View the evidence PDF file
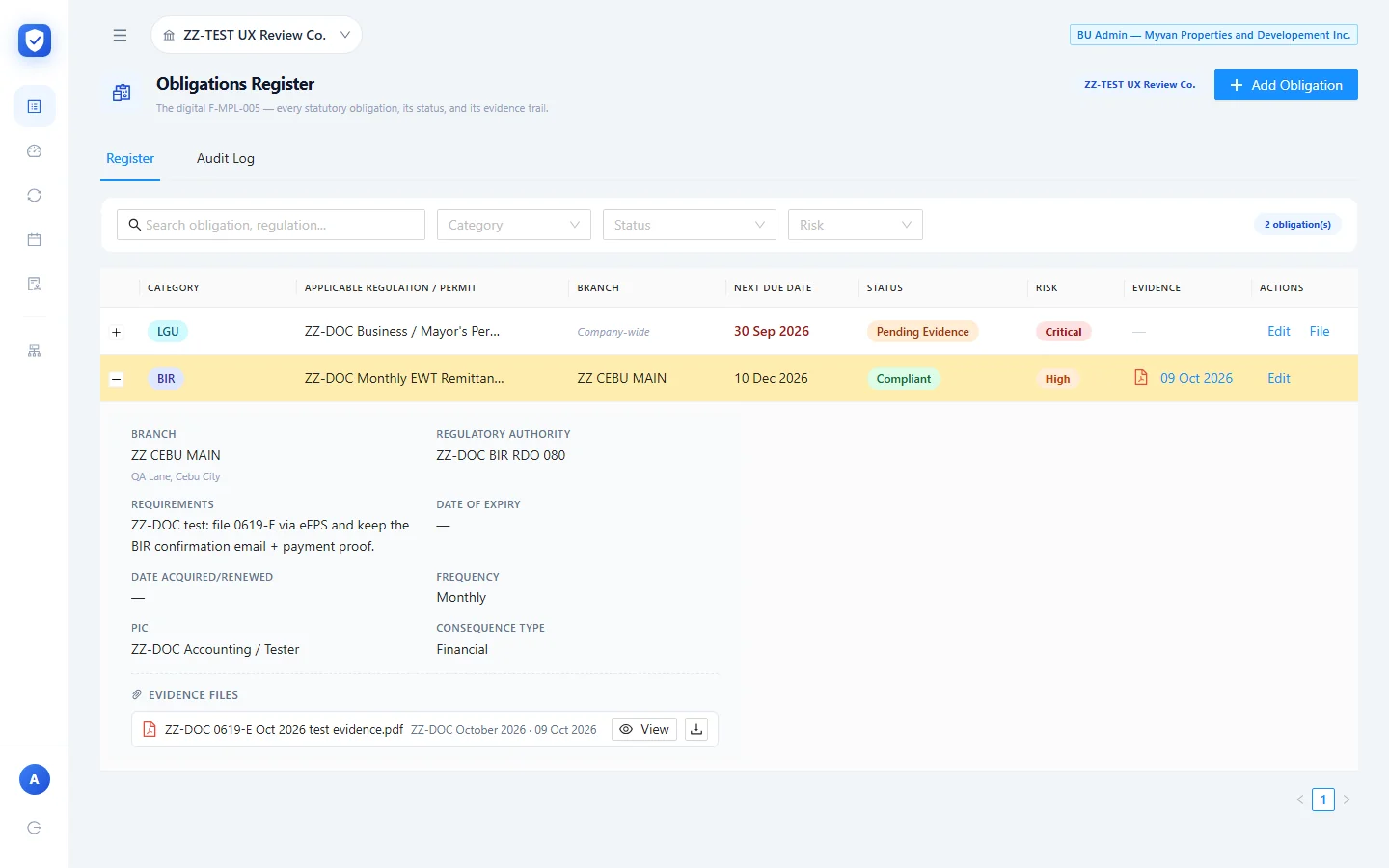1389x868 pixels. coord(644,729)
